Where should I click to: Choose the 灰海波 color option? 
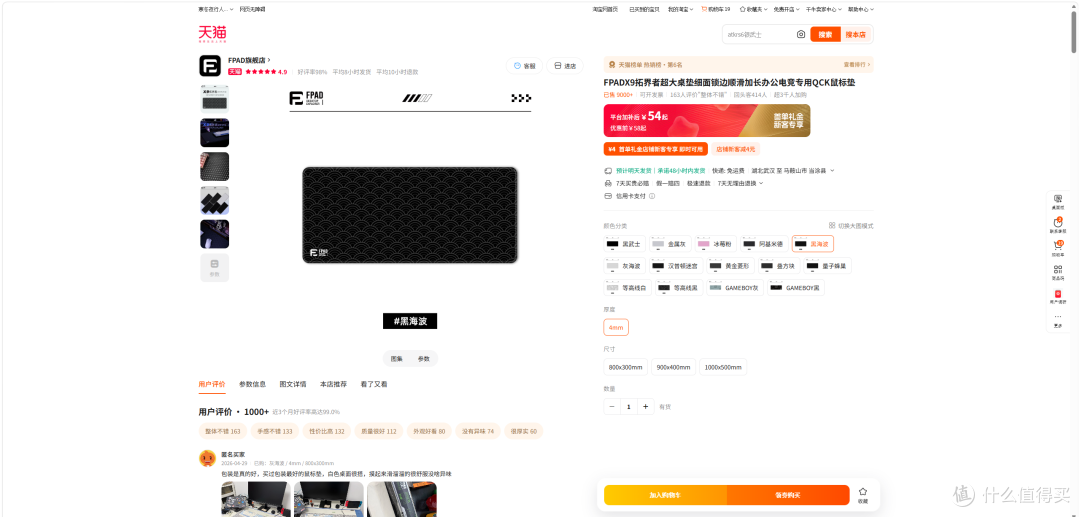tap(624, 266)
